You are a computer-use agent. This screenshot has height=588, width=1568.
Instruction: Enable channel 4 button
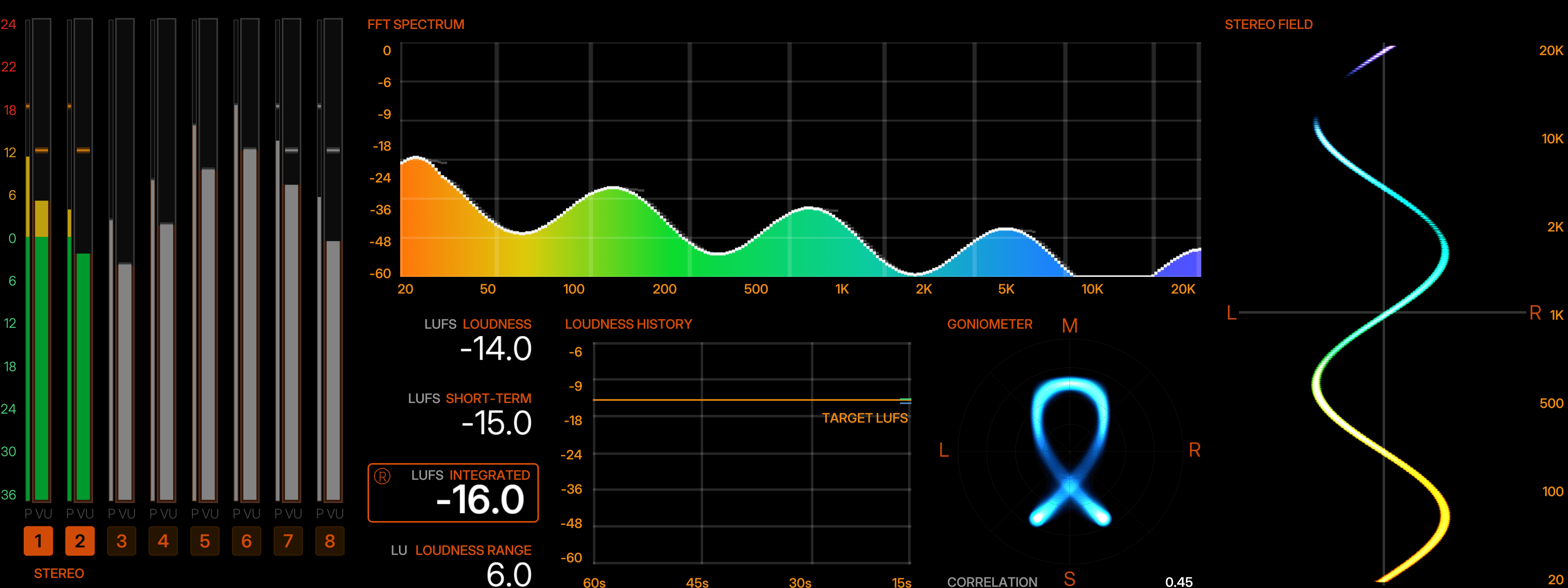(163, 541)
